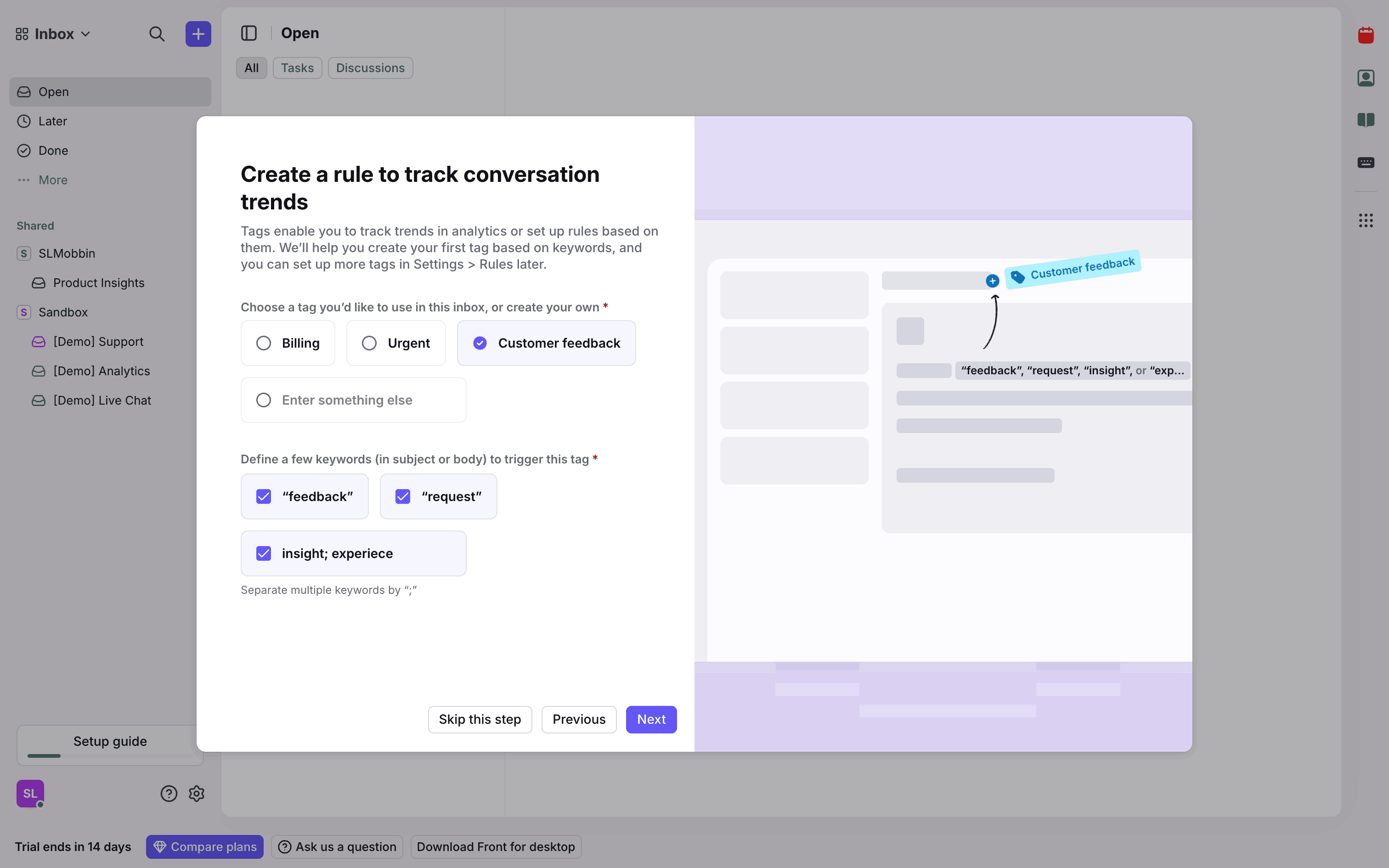Expand More items in sidebar
The height and width of the screenshot is (868, 1389).
(x=53, y=180)
